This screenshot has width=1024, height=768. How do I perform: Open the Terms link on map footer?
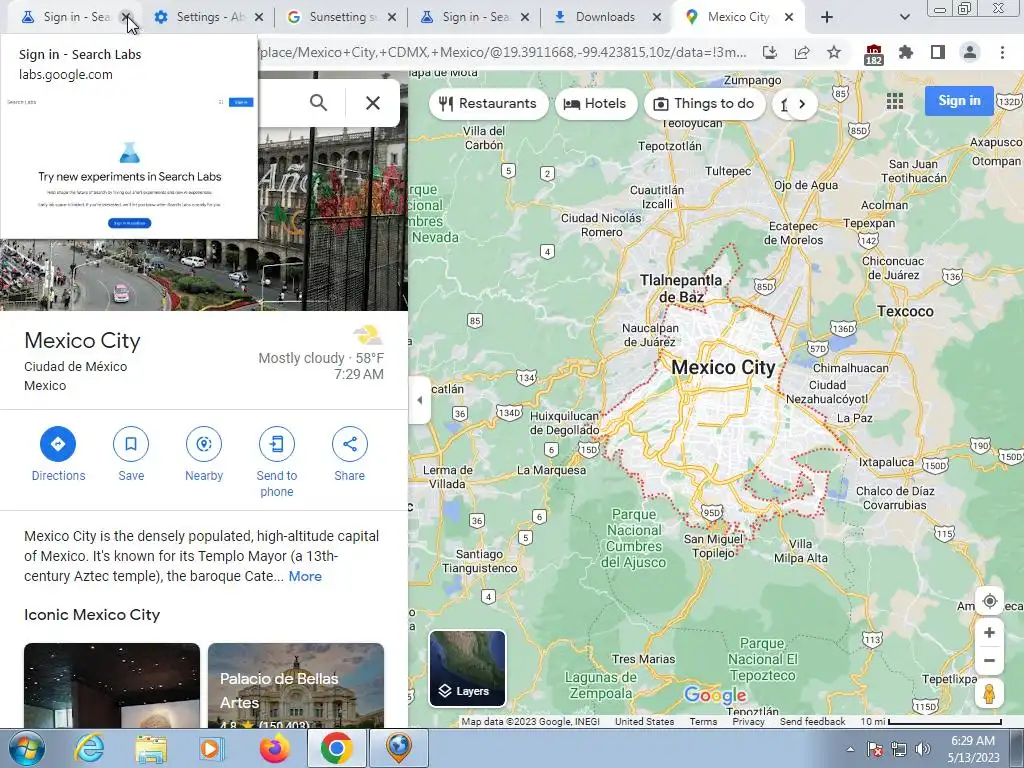(703, 722)
